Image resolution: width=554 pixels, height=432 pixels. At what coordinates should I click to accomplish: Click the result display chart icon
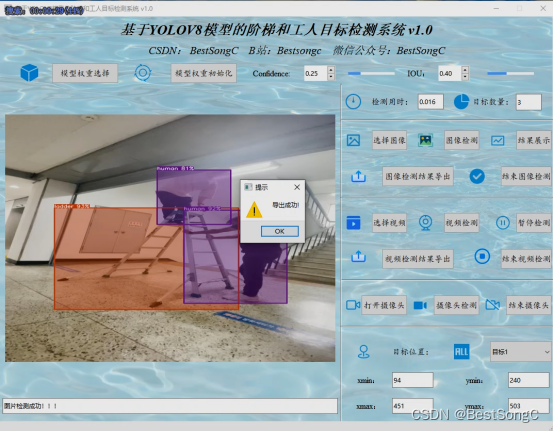[497, 141]
